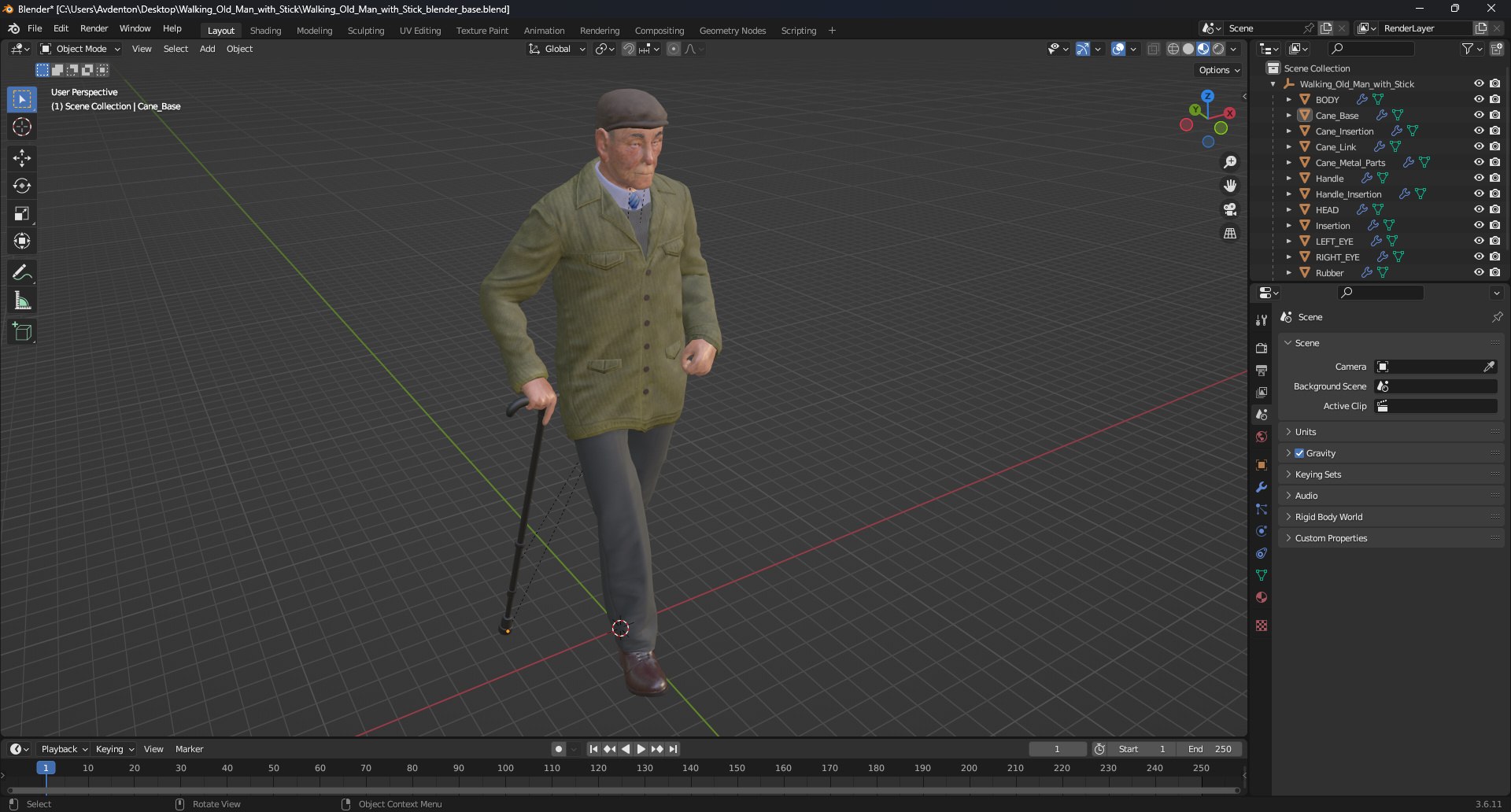Select the Scale tool

coord(22,213)
